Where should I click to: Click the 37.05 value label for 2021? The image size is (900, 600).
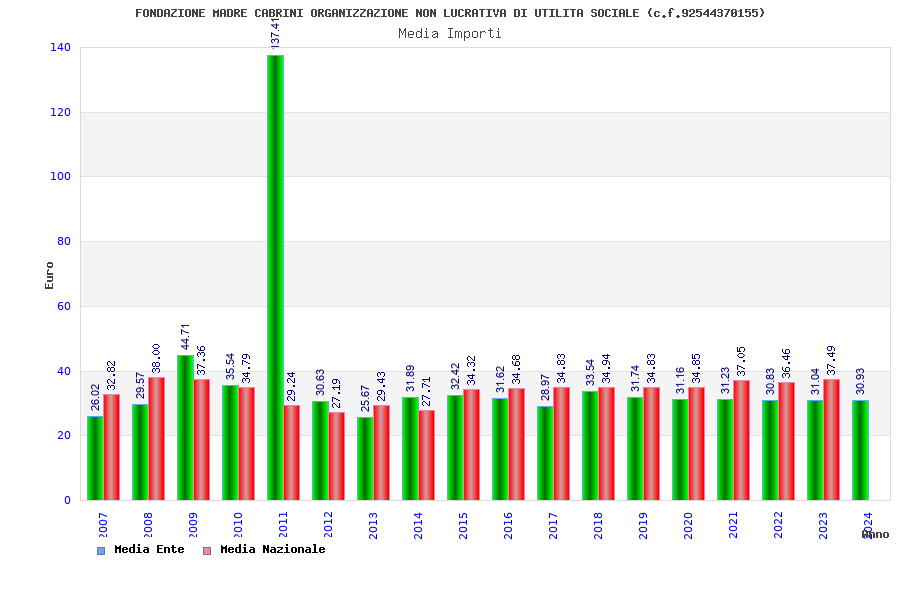742,361
